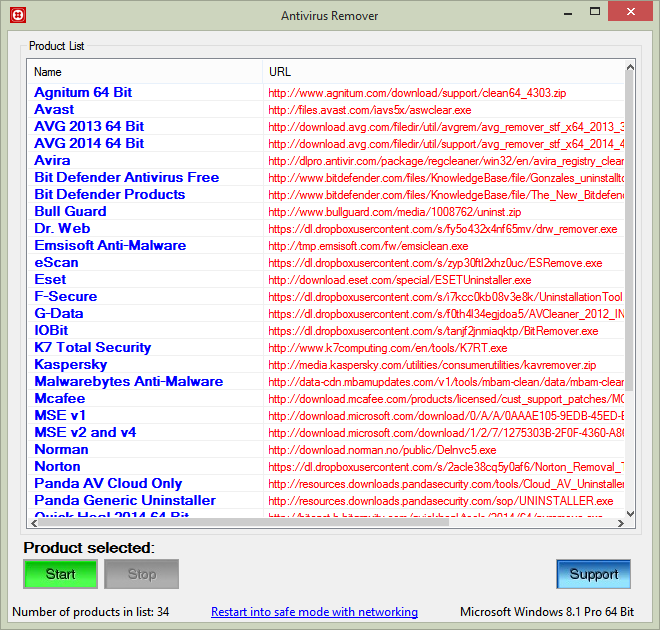Image resolution: width=660 pixels, height=630 pixels.
Task: Click the emsiclean.exe URL
Action: 368,246
